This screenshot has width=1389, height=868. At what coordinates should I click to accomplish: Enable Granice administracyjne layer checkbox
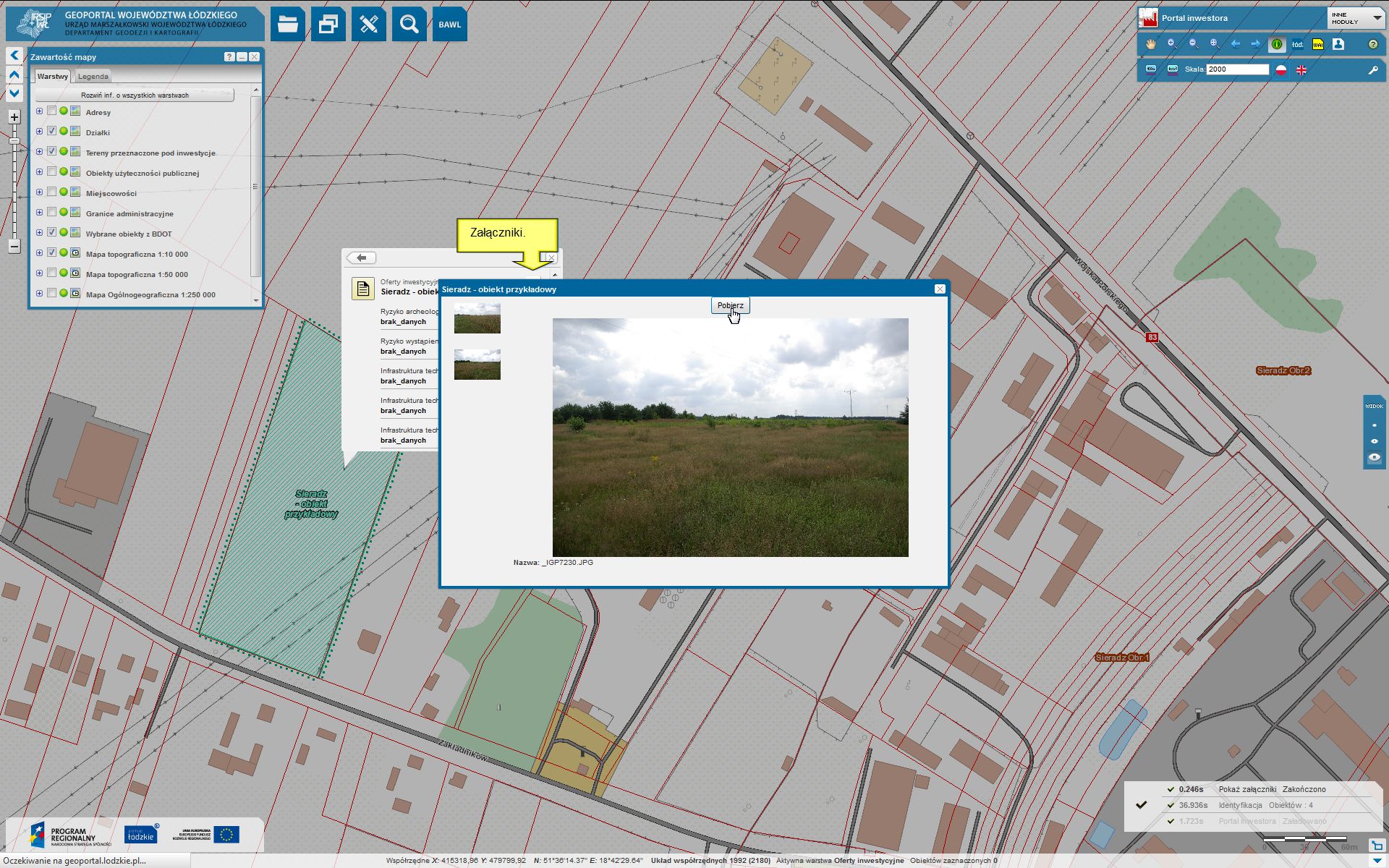pos(51,213)
